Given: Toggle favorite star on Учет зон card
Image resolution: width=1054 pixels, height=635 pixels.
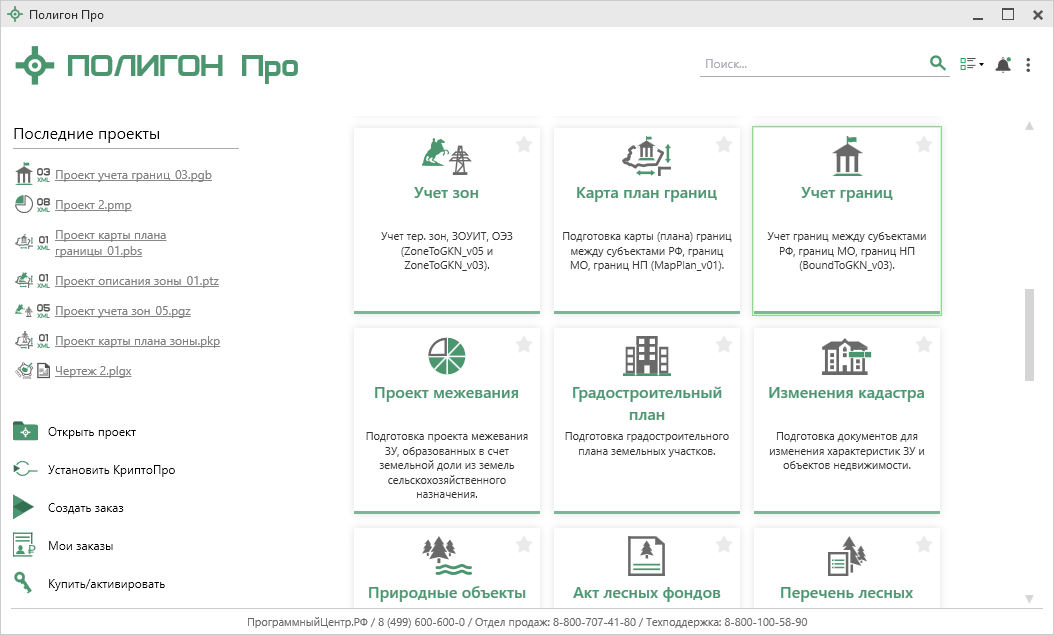Looking at the screenshot, I should pyautogui.click(x=524, y=145).
